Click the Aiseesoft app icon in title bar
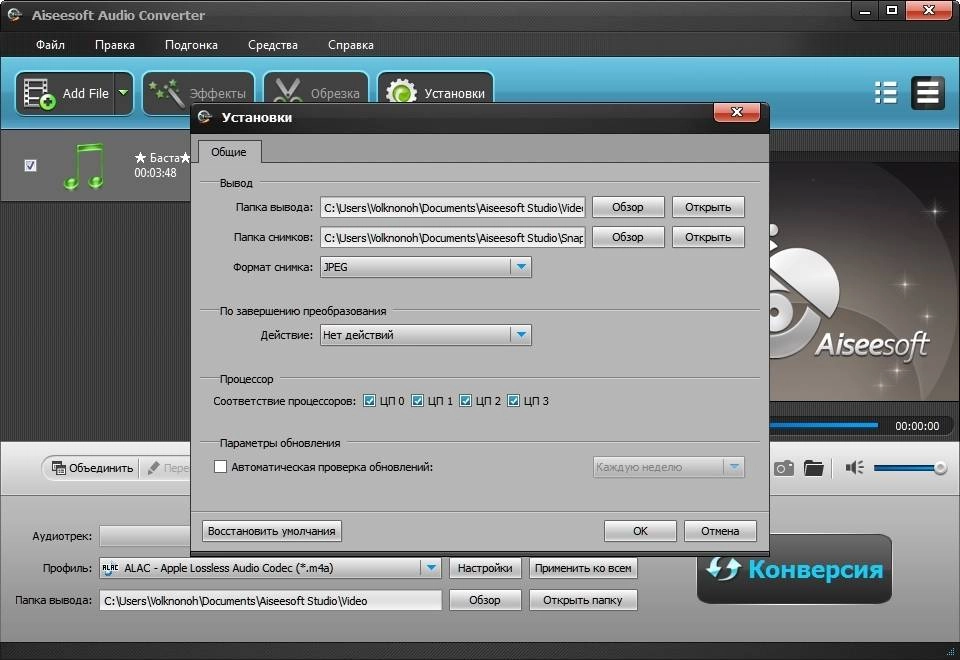The width and height of the screenshot is (960, 660). pyautogui.click(x=13, y=15)
